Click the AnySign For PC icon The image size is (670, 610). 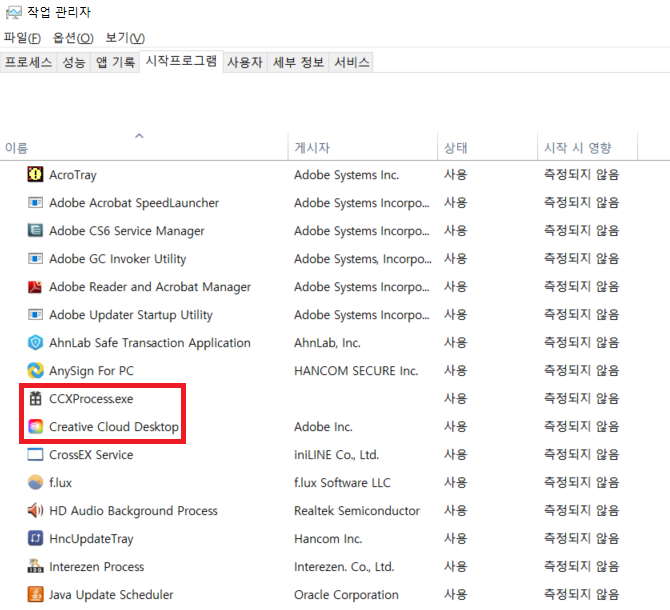coord(35,370)
